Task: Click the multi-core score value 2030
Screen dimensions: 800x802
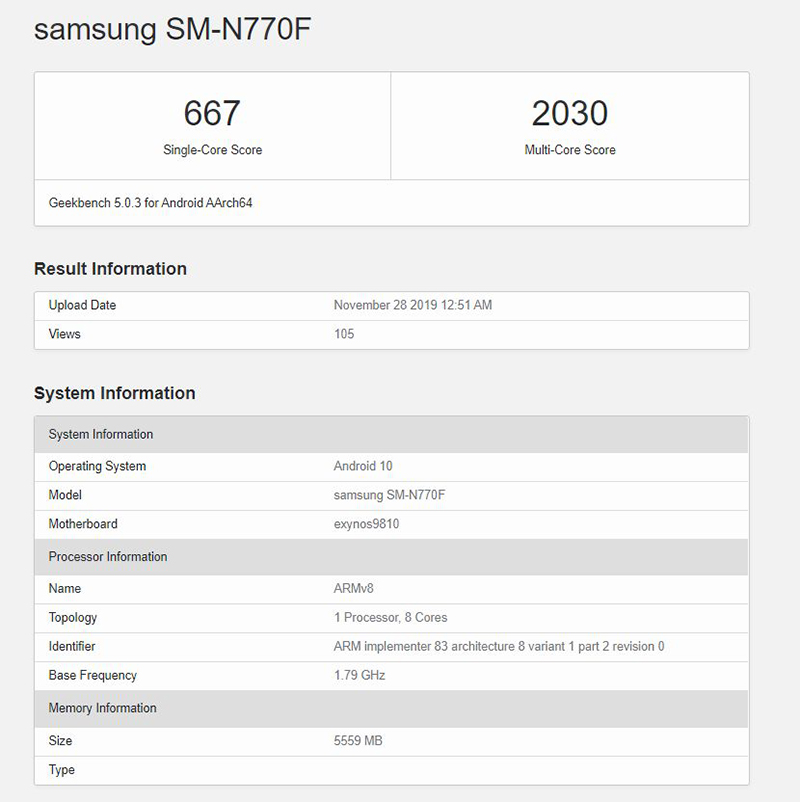Action: (569, 114)
